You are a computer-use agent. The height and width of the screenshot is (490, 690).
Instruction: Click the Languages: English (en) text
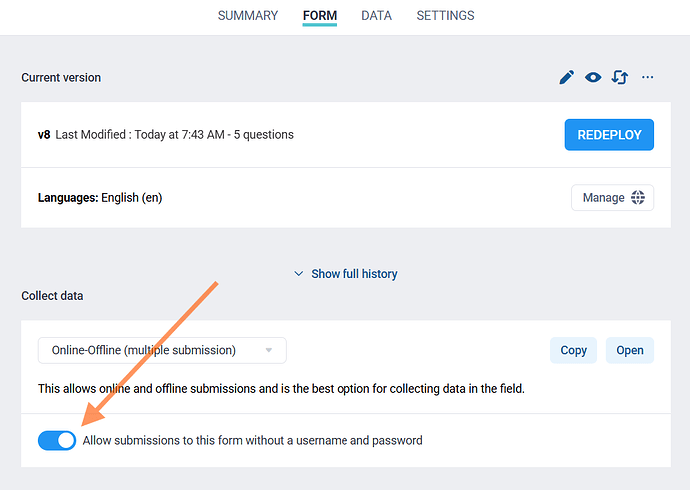[x=100, y=197]
